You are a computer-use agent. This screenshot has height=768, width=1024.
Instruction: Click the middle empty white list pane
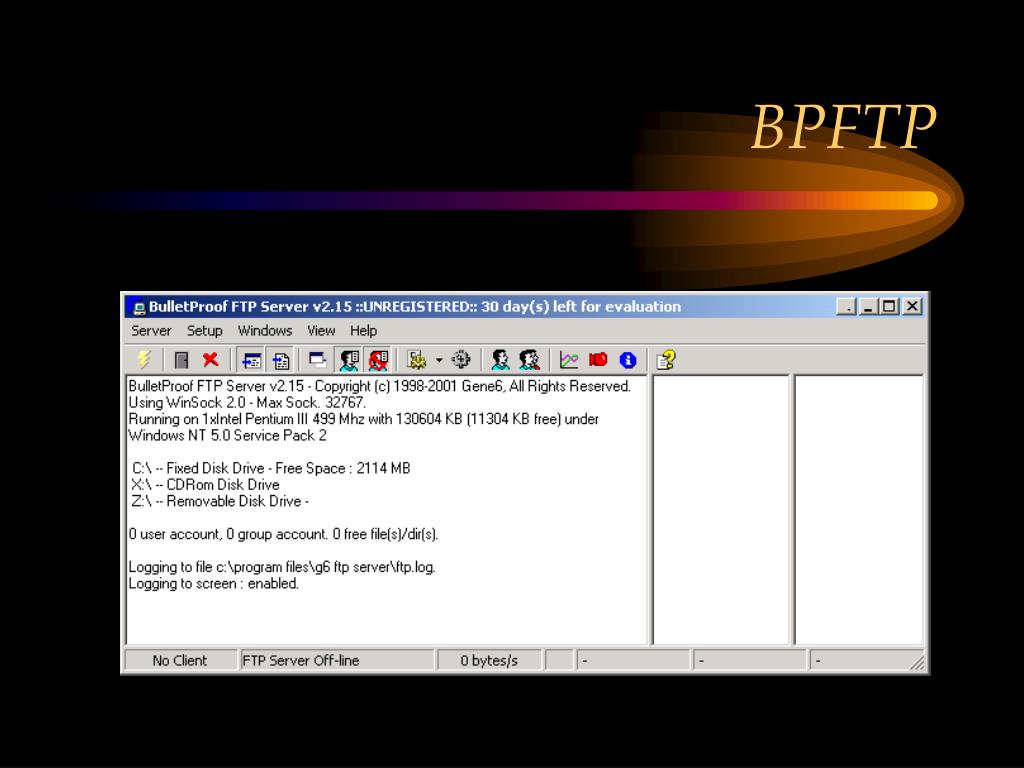pos(721,509)
